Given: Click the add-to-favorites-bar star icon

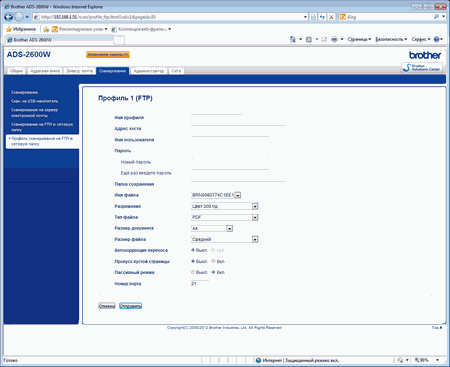Looking at the screenshot, I should (46, 29).
